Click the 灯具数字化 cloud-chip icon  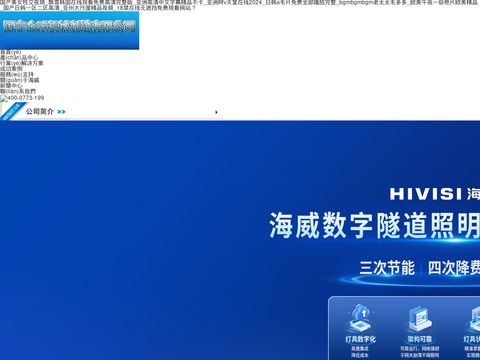point(360,318)
